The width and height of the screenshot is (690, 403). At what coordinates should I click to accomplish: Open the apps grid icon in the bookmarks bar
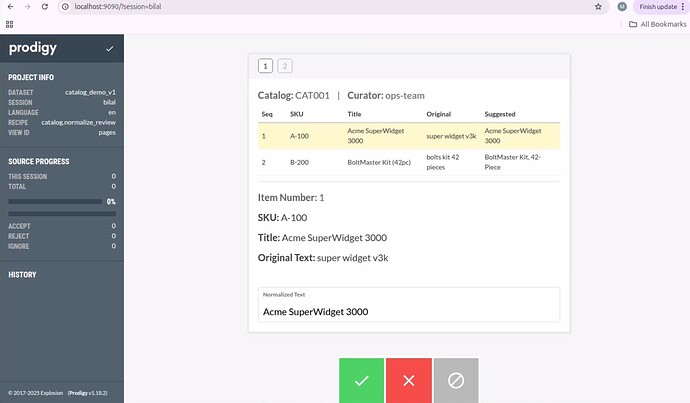tap(9, 24)
